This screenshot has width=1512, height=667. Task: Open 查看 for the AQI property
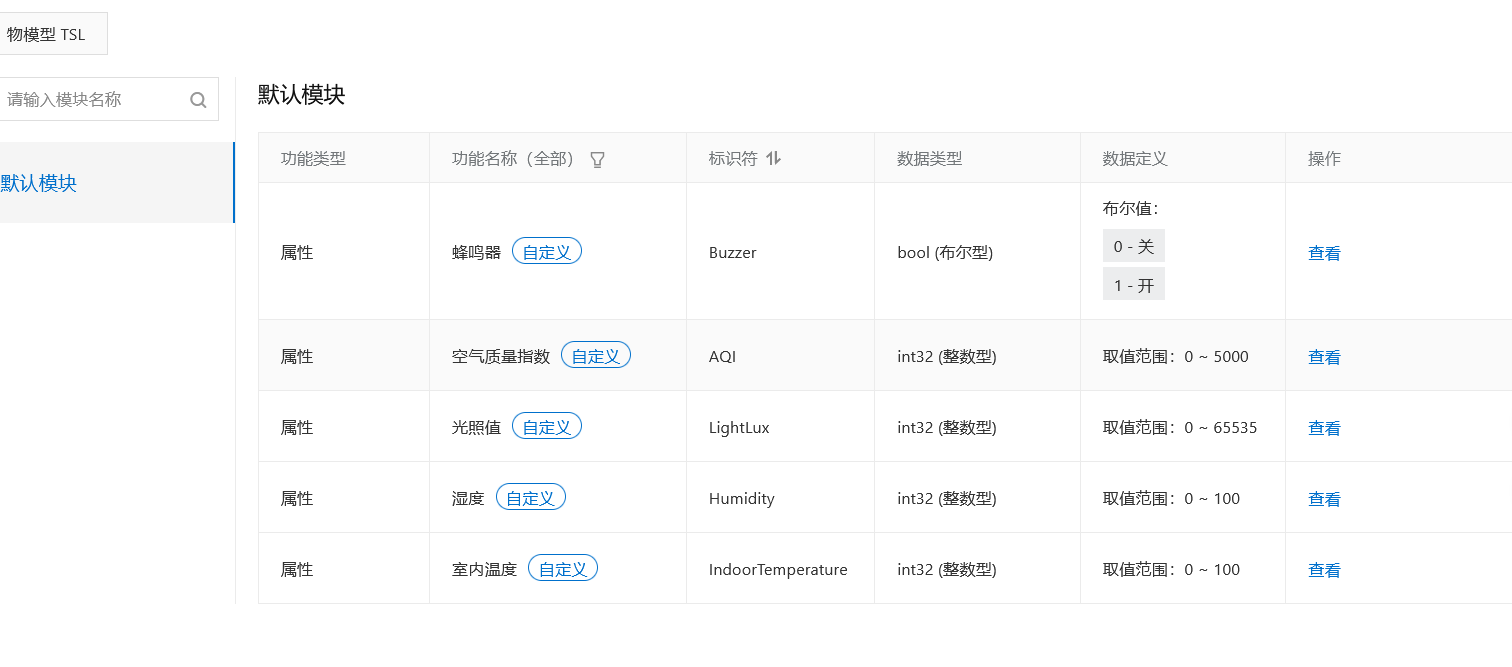click(x=1323, y=356)
